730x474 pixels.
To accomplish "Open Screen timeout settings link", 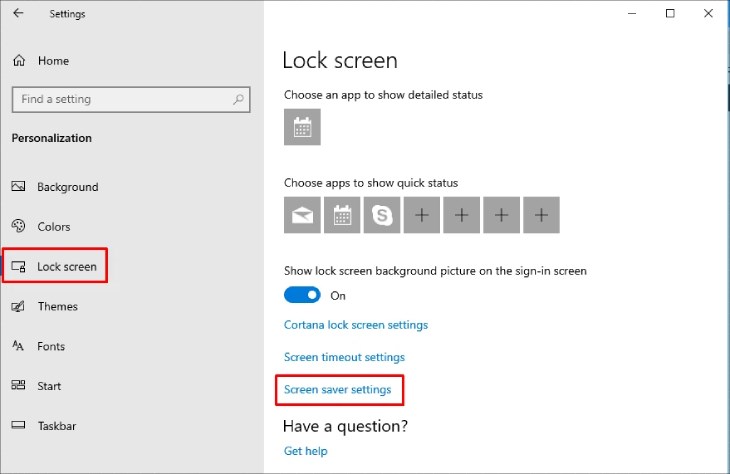I will pos(344,357).
